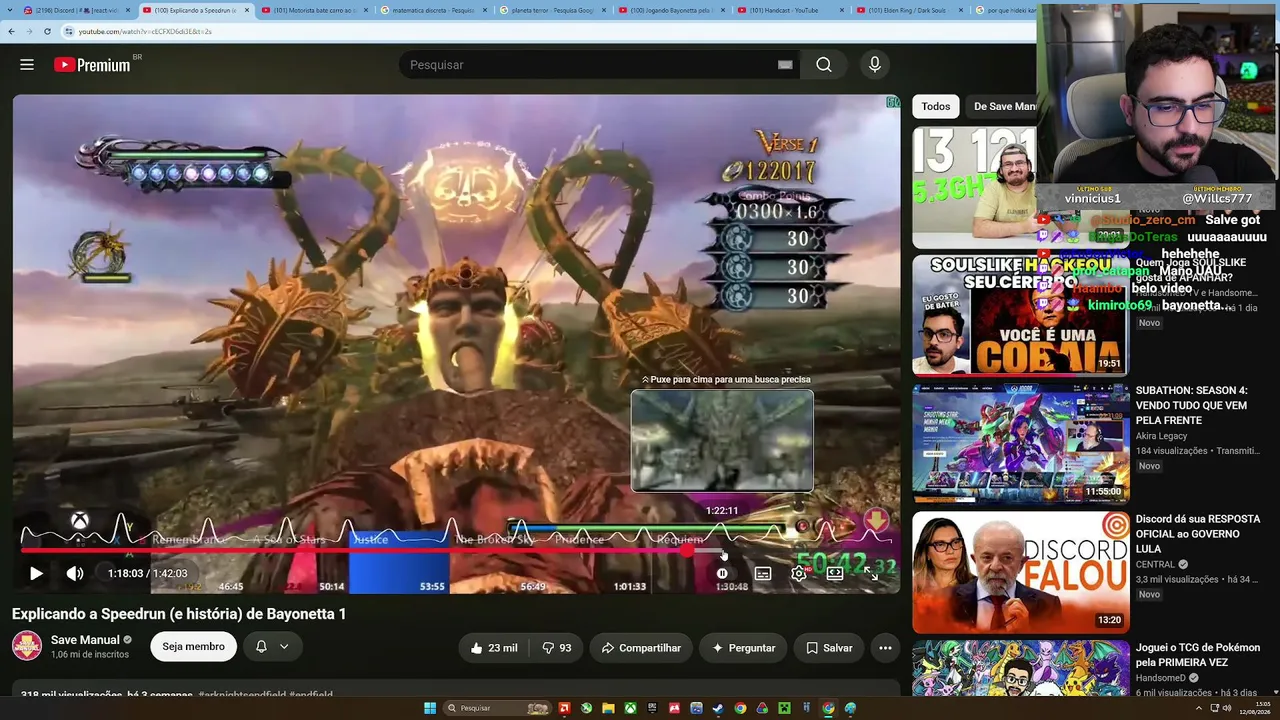
Task: Open more actions three-dot menu
Action: (x=885, y=648)
